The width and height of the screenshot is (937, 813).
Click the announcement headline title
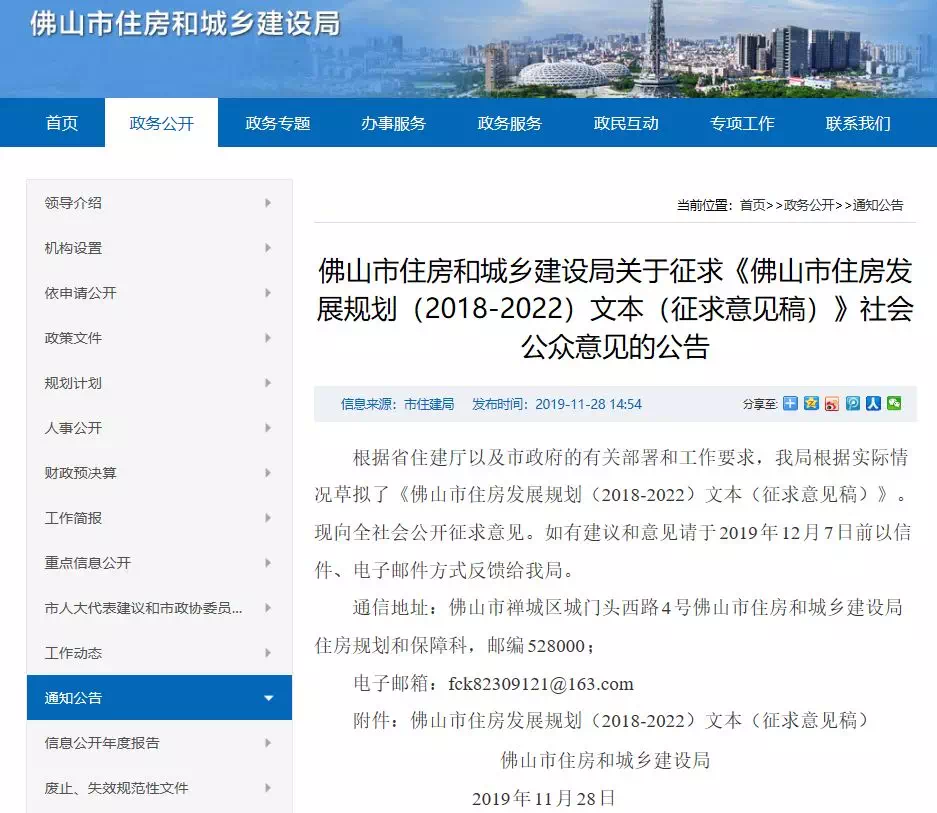[615, 308]
